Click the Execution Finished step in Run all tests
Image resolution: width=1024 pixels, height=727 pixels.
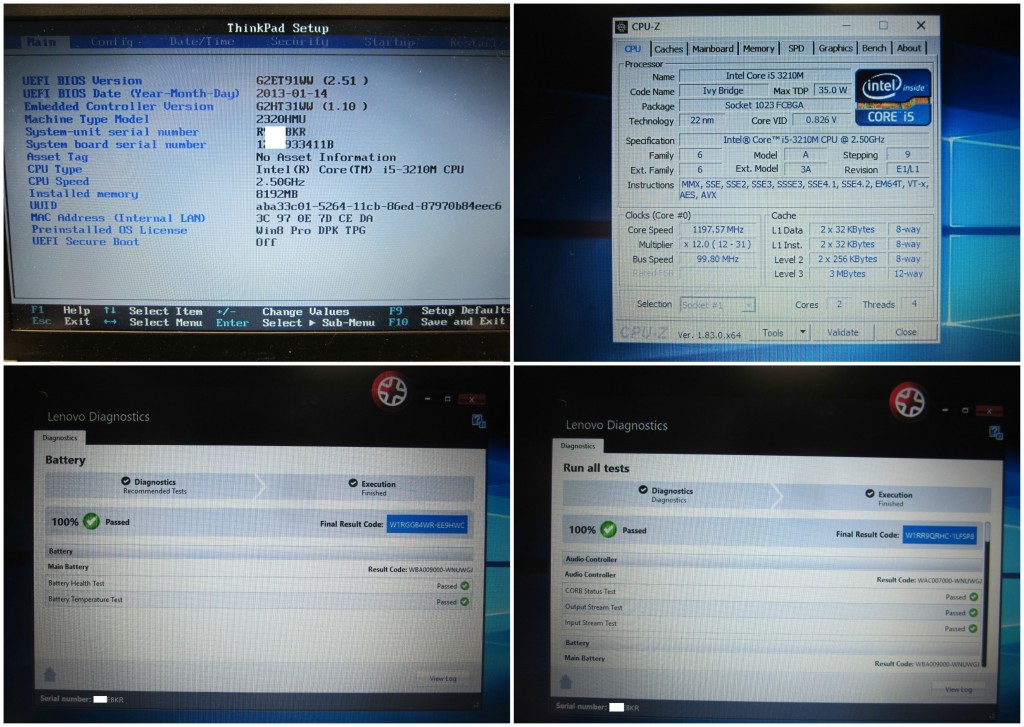[x=889, y=498]
